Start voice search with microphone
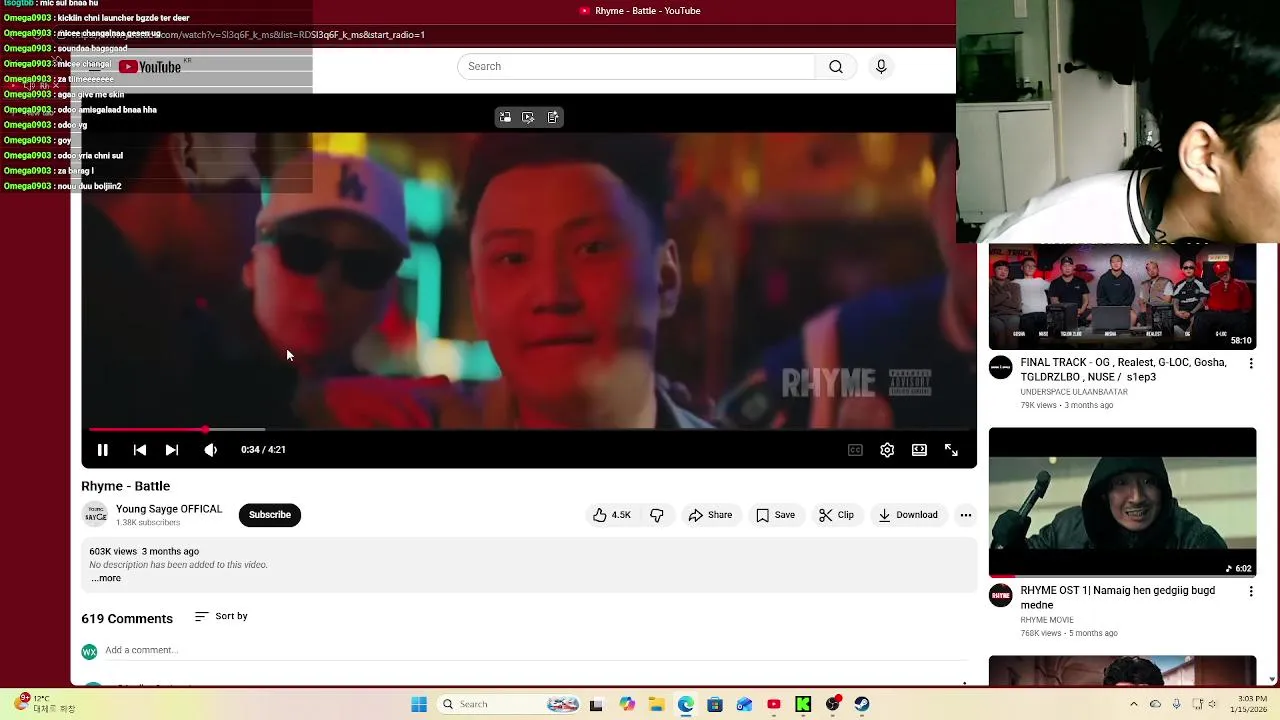This screenshot has height=720, width=1280. coord(881,66)
